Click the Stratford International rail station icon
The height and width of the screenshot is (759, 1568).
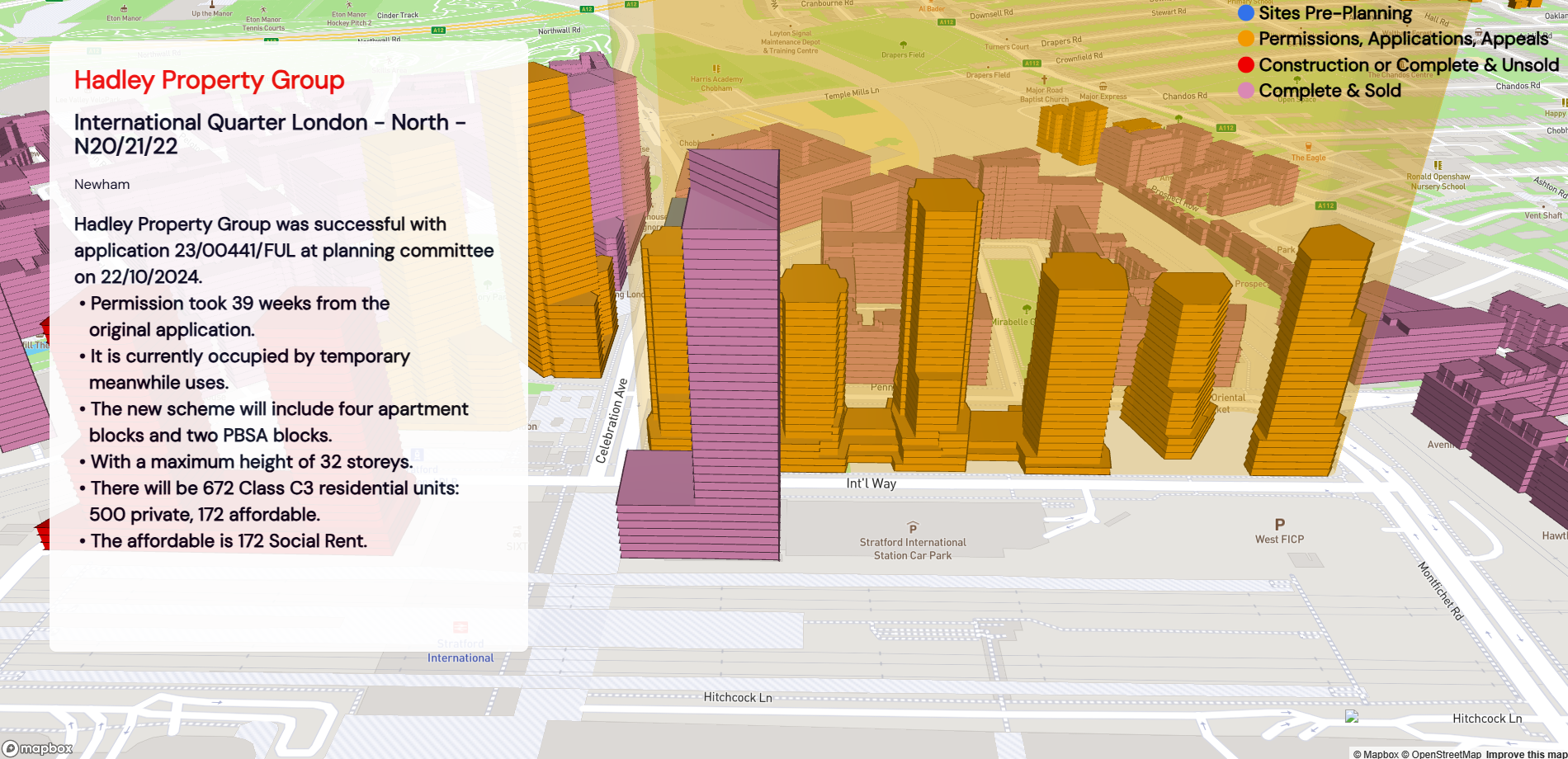(x=460, y=627)
